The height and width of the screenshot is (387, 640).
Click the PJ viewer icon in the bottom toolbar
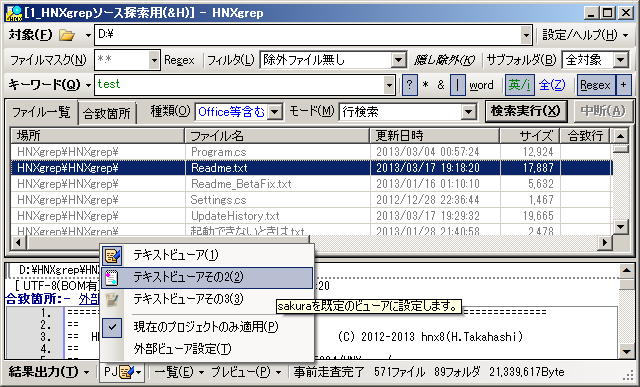point(126,371)
